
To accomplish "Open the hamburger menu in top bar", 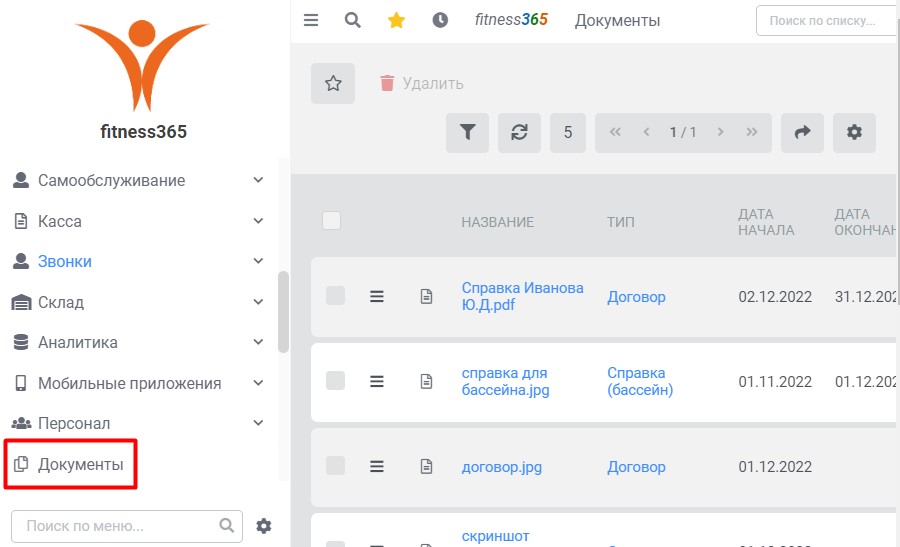I will point(311,20).
